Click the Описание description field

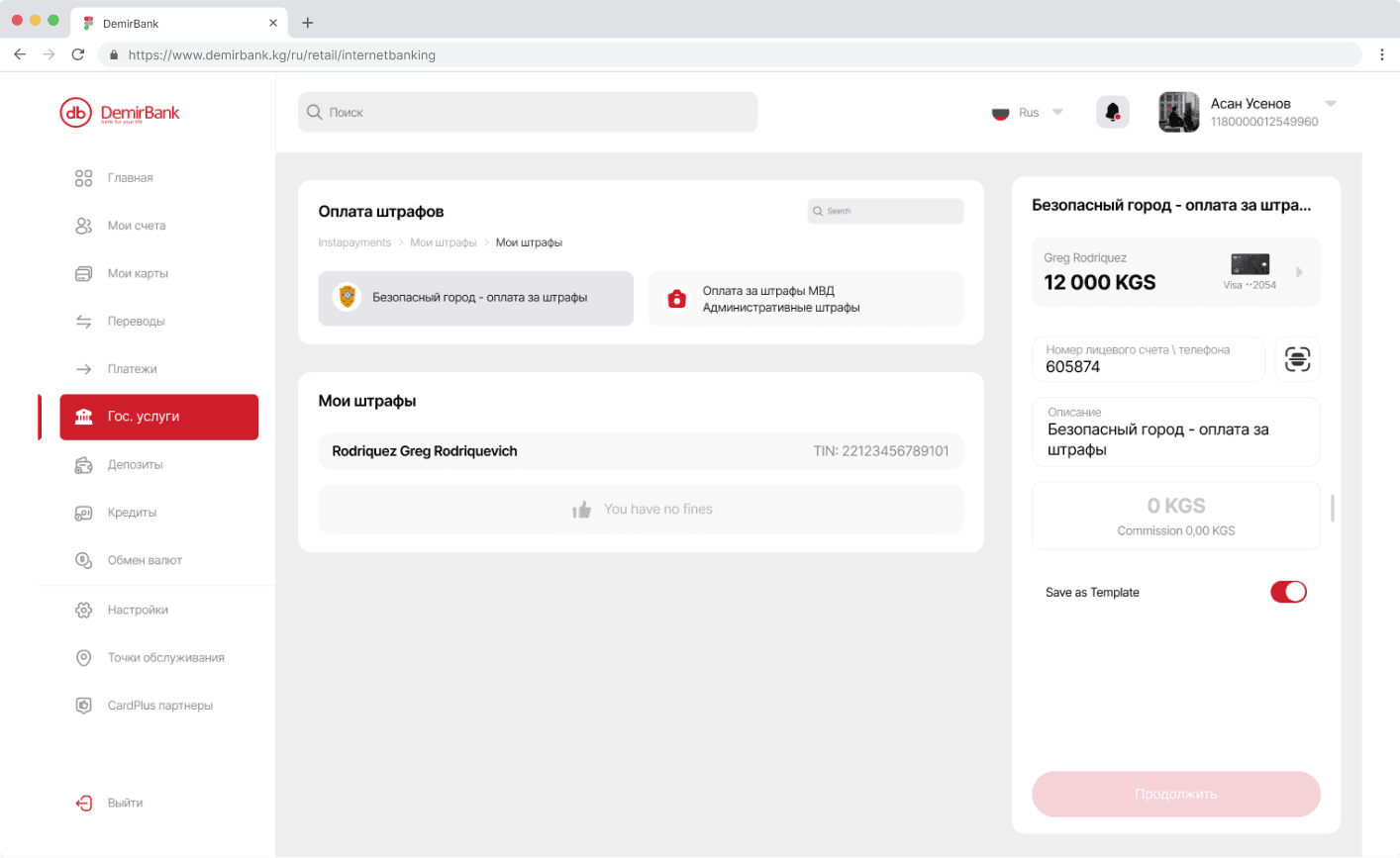1176,431
